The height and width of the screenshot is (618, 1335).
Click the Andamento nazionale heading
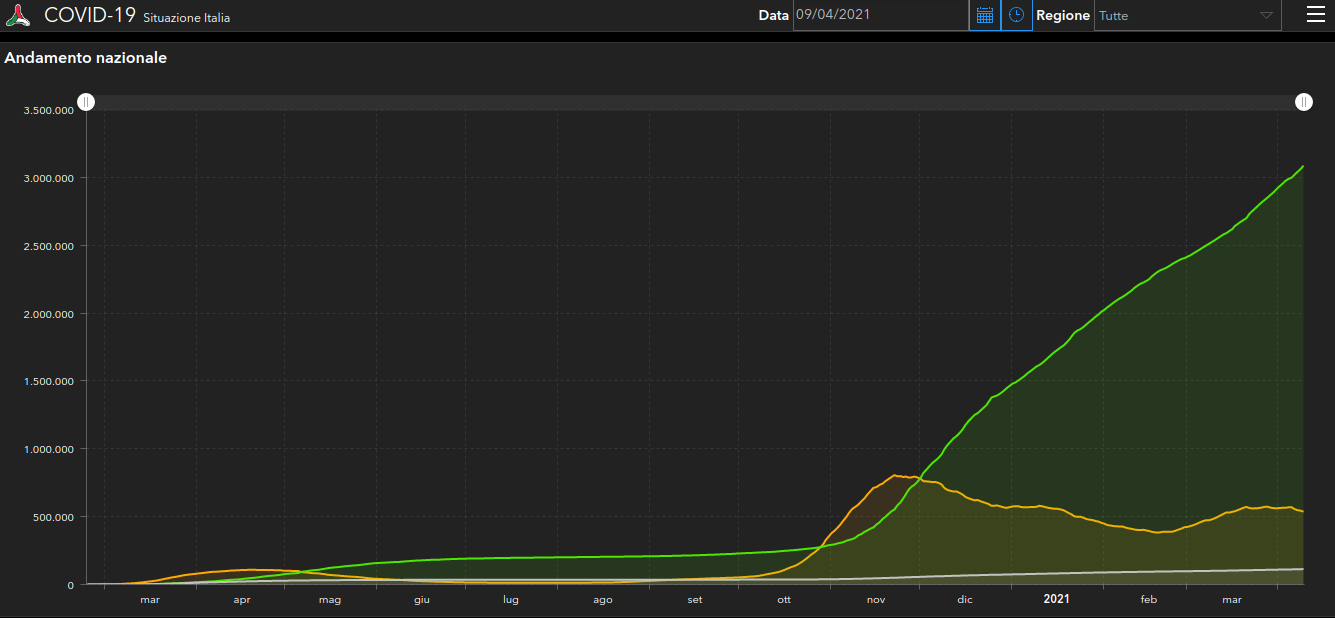point(86,58)
